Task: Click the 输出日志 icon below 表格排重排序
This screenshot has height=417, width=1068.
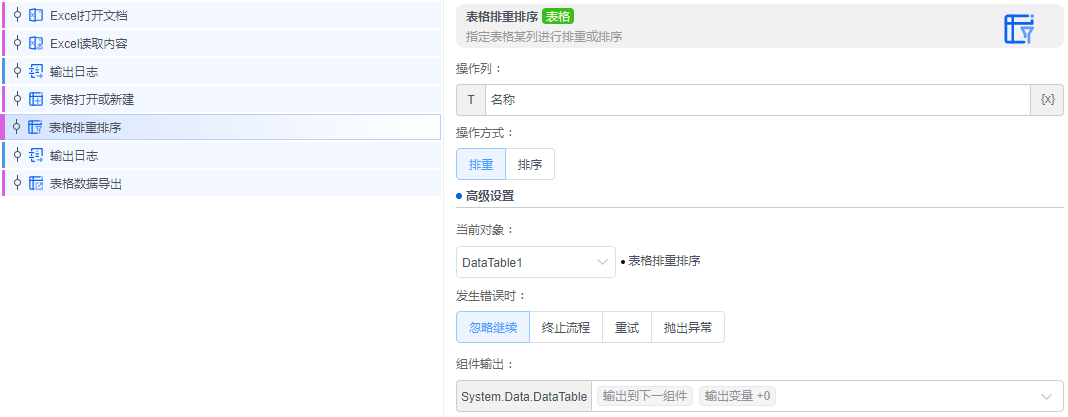Action: (x=36, y=155)
